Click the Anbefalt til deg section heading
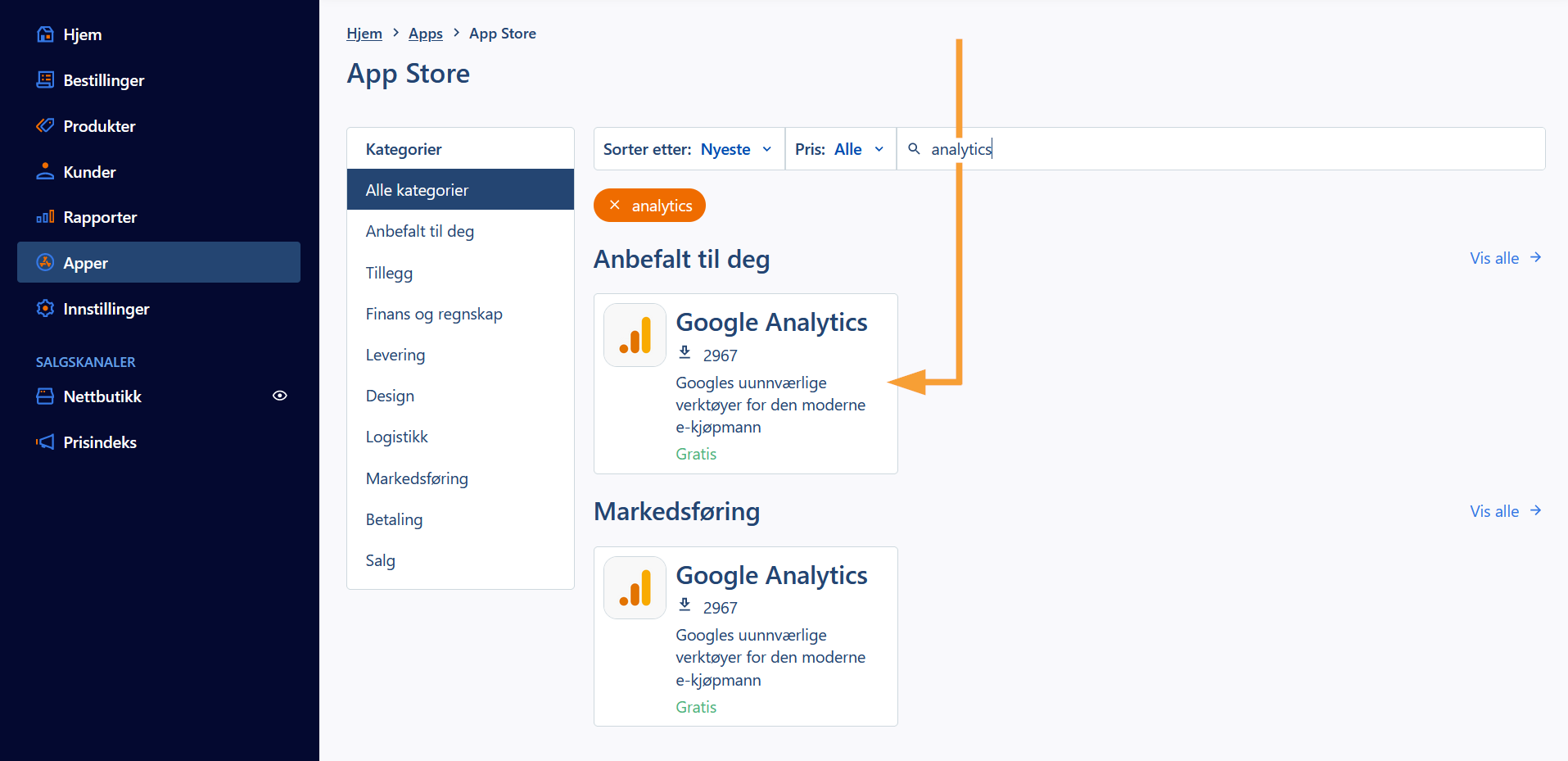This screenshot has height=761, width=1568. [x=681, y=259]
